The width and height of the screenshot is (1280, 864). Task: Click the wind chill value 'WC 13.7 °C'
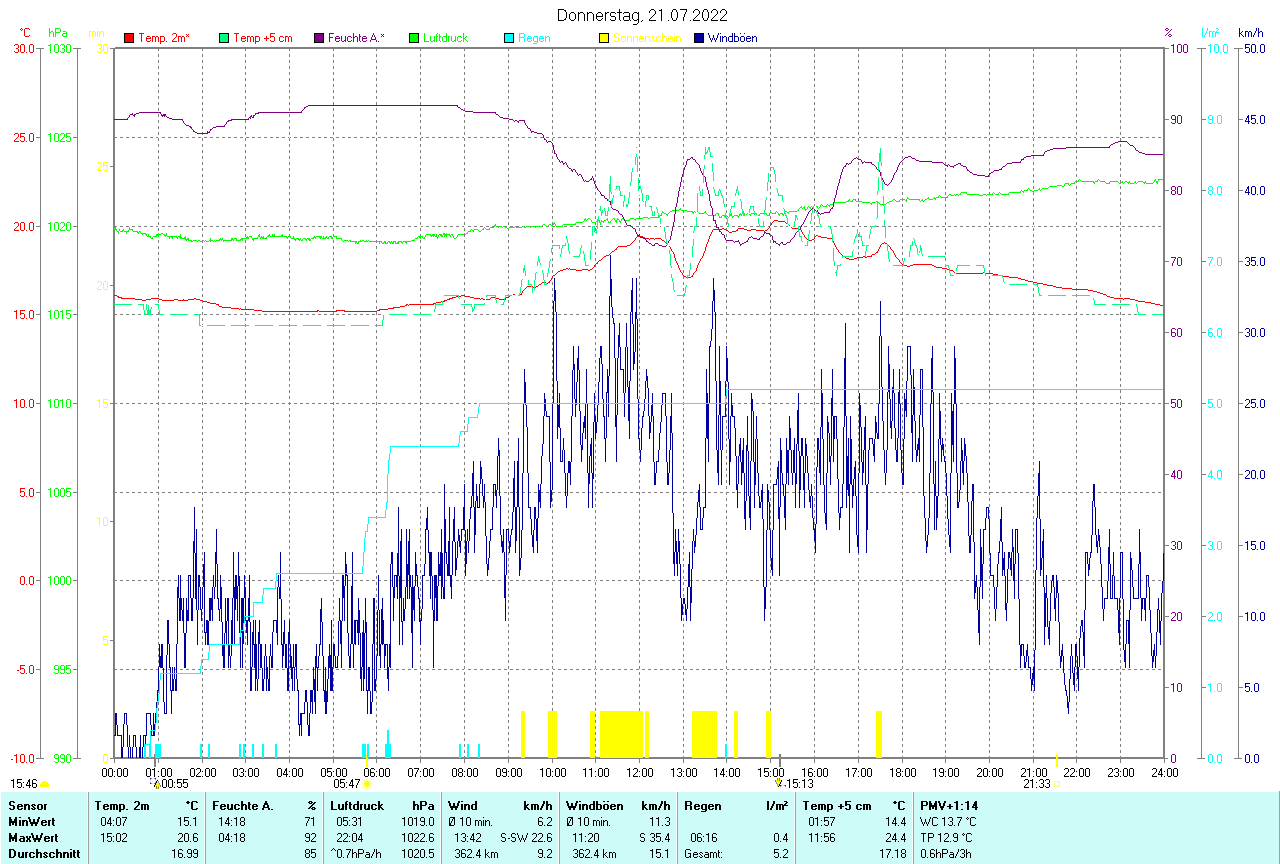[x=949, y=821]
